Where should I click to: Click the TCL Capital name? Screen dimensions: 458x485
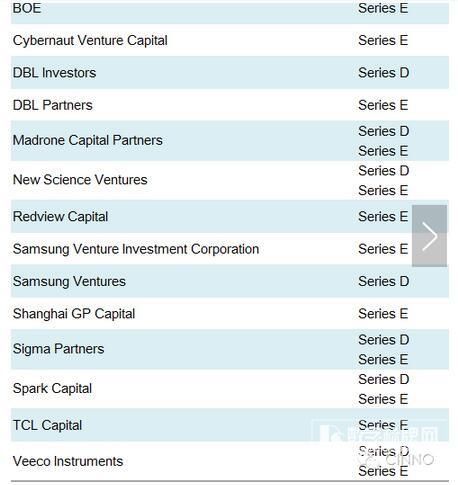pos(47,425)
